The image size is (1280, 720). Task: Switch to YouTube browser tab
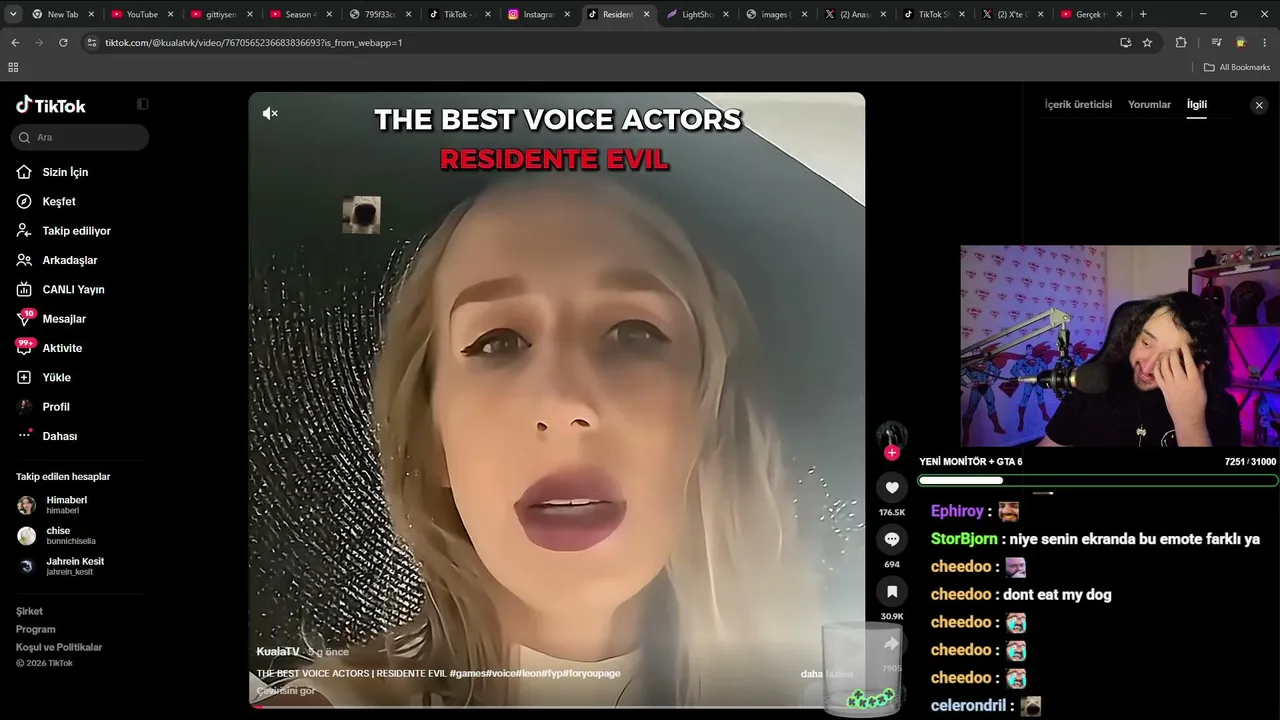coord(140,14)
